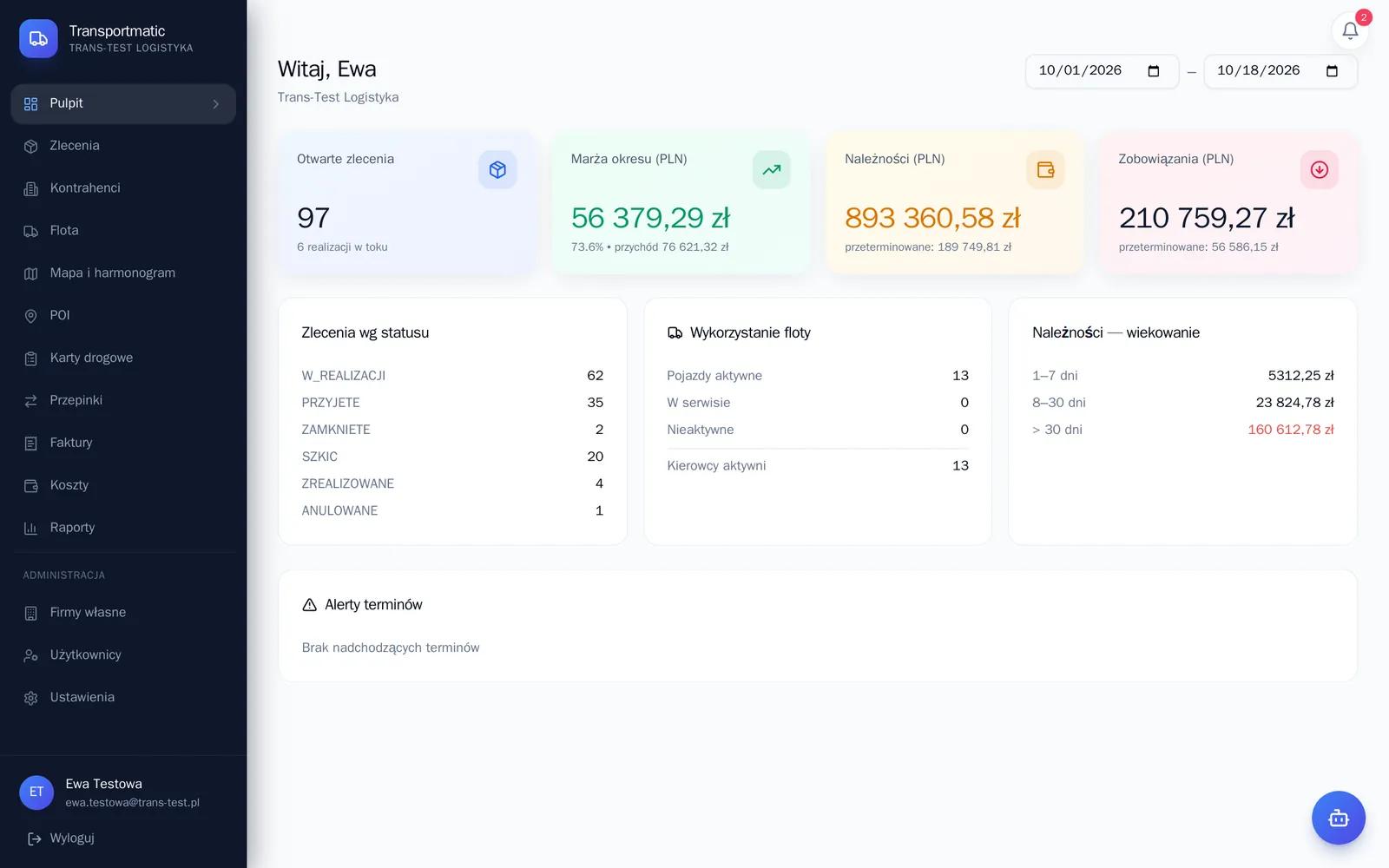Image resolution: width=1389 pixels, height=868 pixels.
Task: Click the Marża okresu trend icon
Action: [771, 169]
